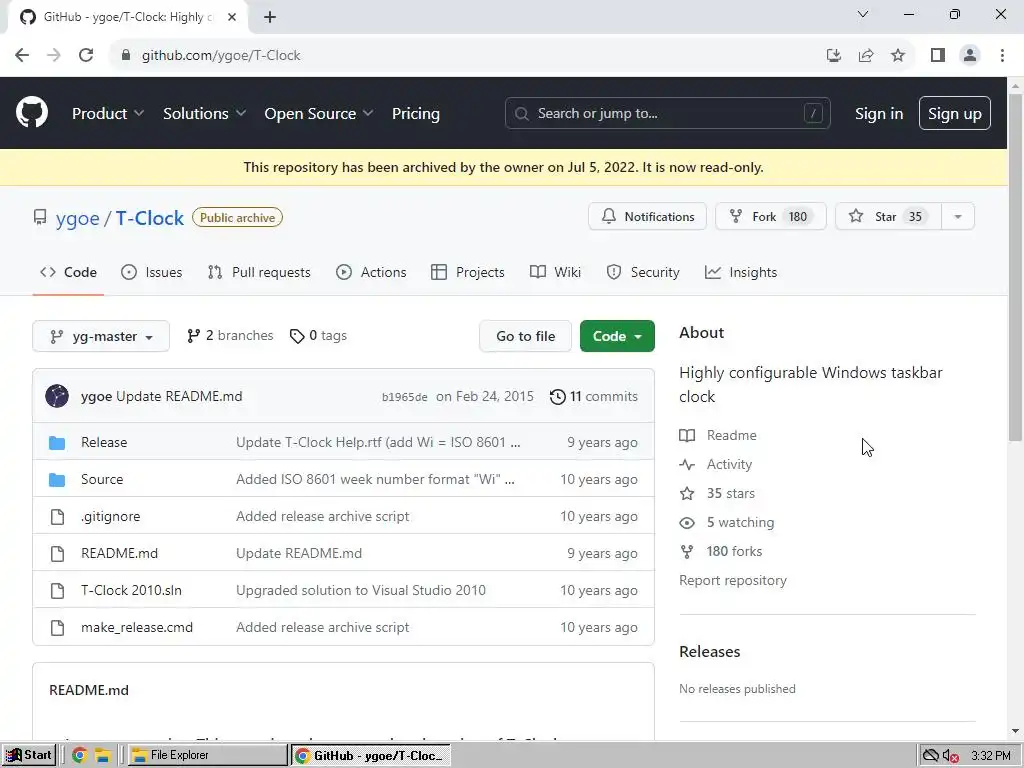The height and width of the screenshot is (768, 1024).
Task: Go back with browser back arrow
Action: click(22, 56)
